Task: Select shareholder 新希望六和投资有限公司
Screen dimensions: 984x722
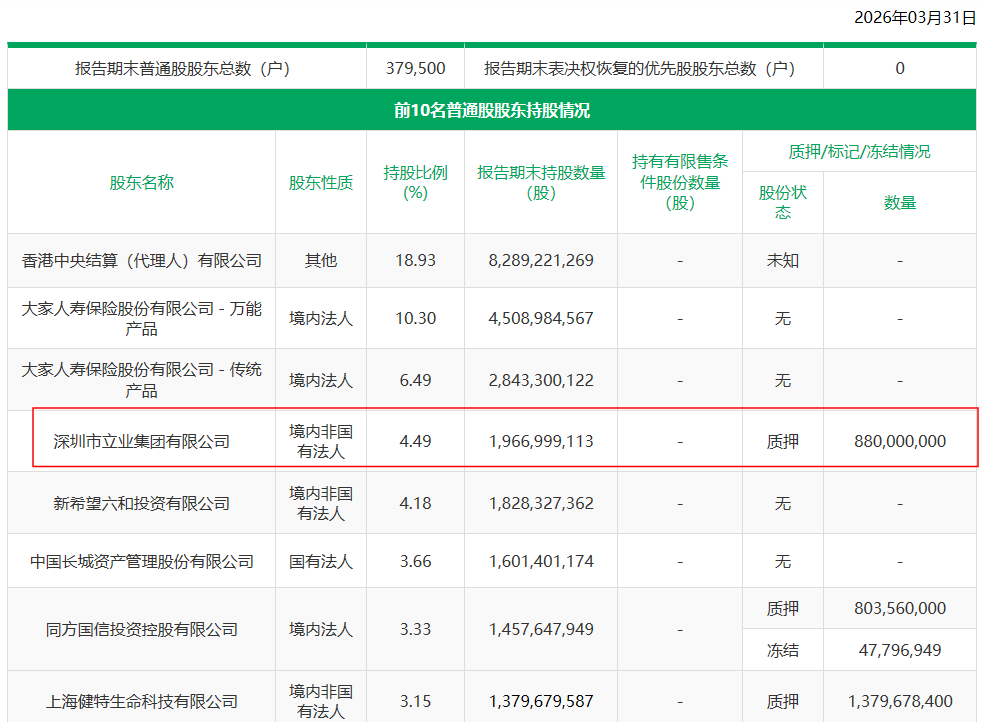Action: point(141,503)
